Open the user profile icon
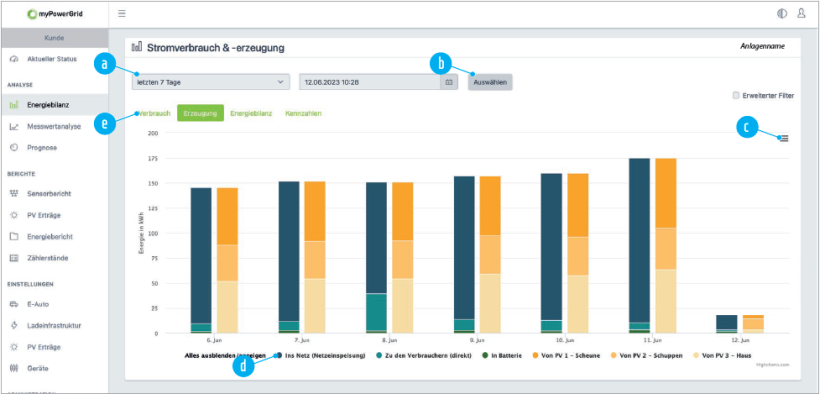This screenshot has height=394, width=820. [801, 14]
